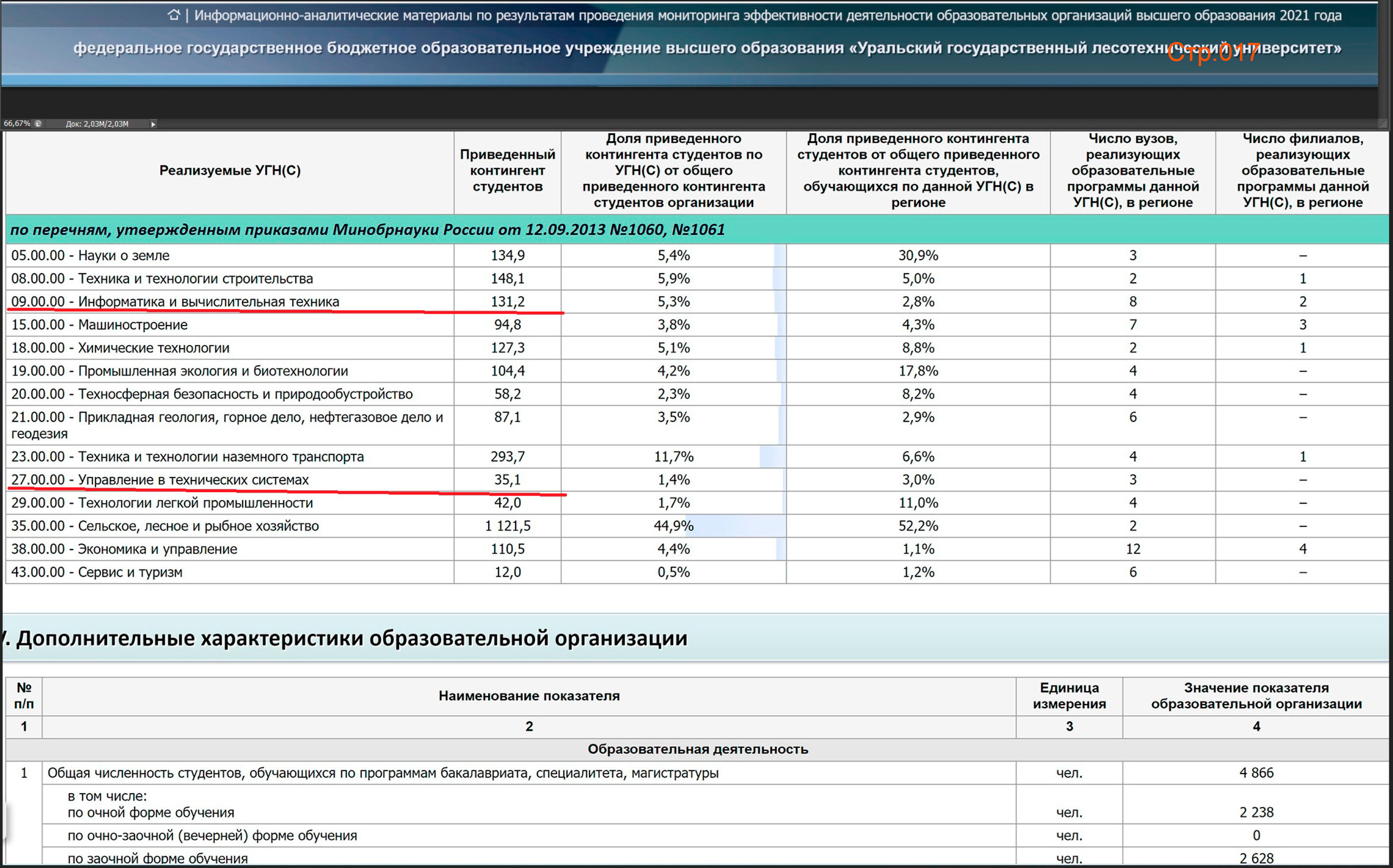
Task: Click the Реализуемые УГН(С) column header
Action: tap(230, 170)
